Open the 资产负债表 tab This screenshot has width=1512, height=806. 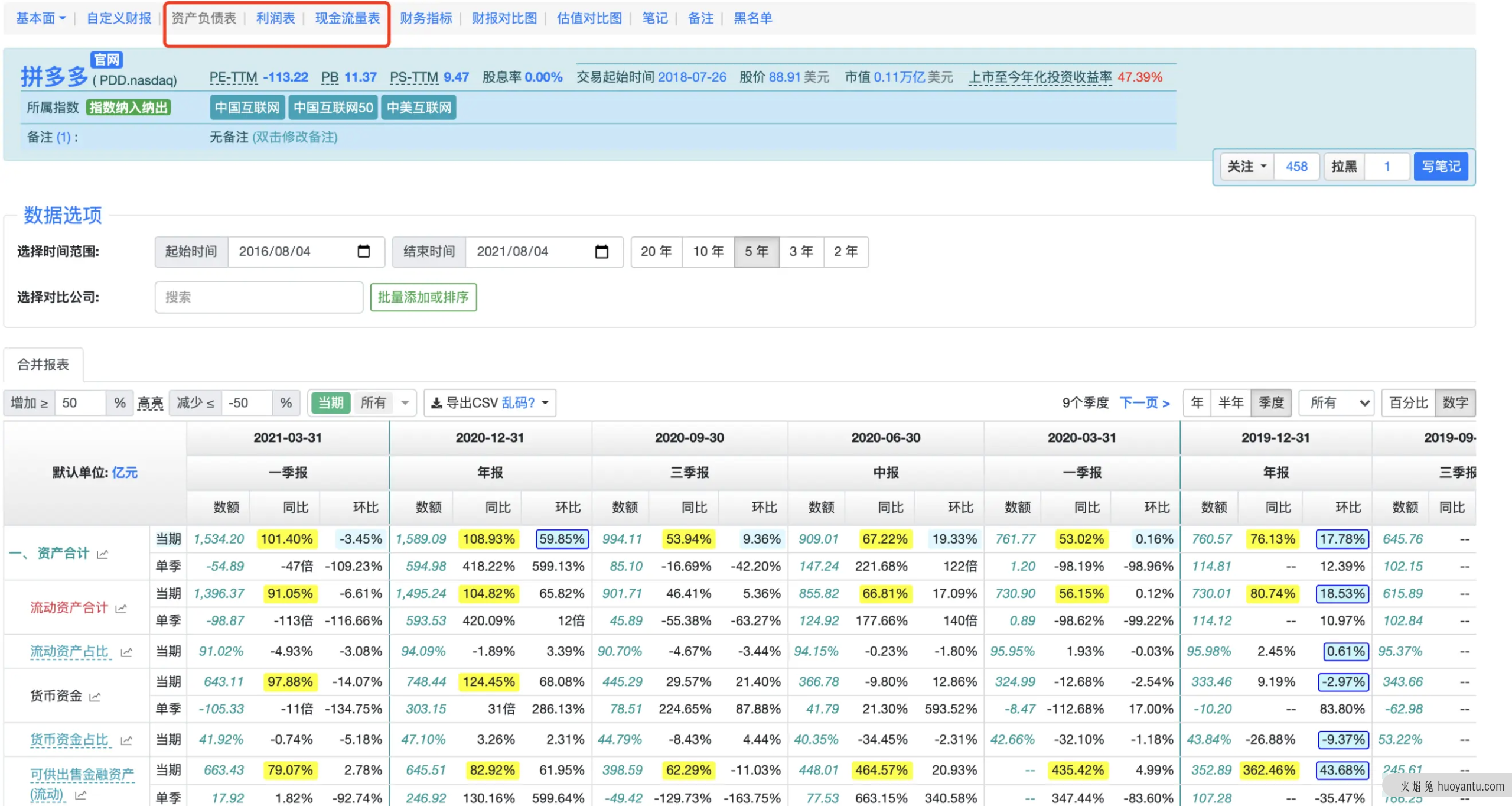[204, 18]
